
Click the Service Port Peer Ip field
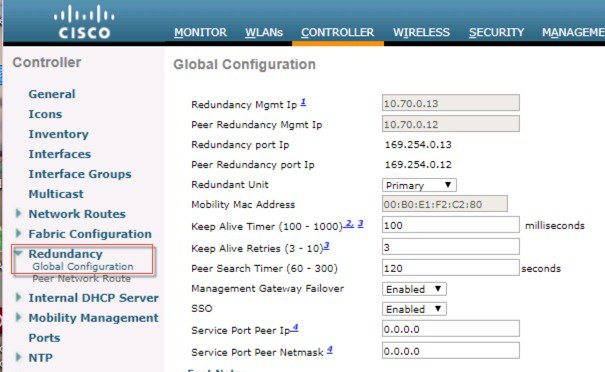click(451, 329)
